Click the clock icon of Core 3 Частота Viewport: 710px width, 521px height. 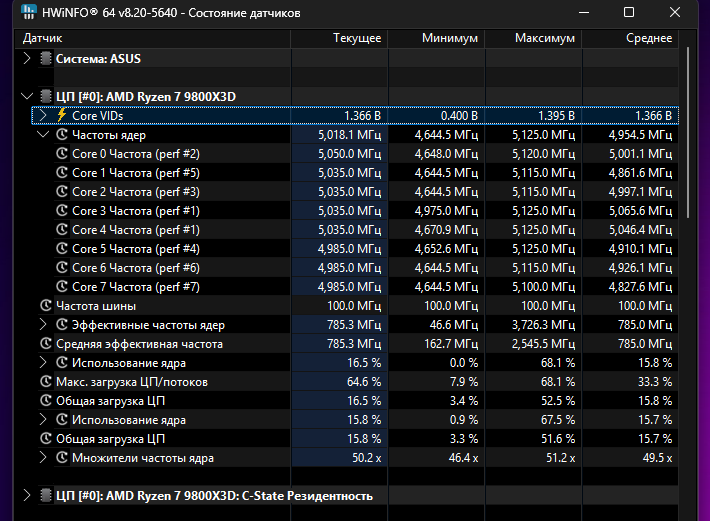[62, 210]
